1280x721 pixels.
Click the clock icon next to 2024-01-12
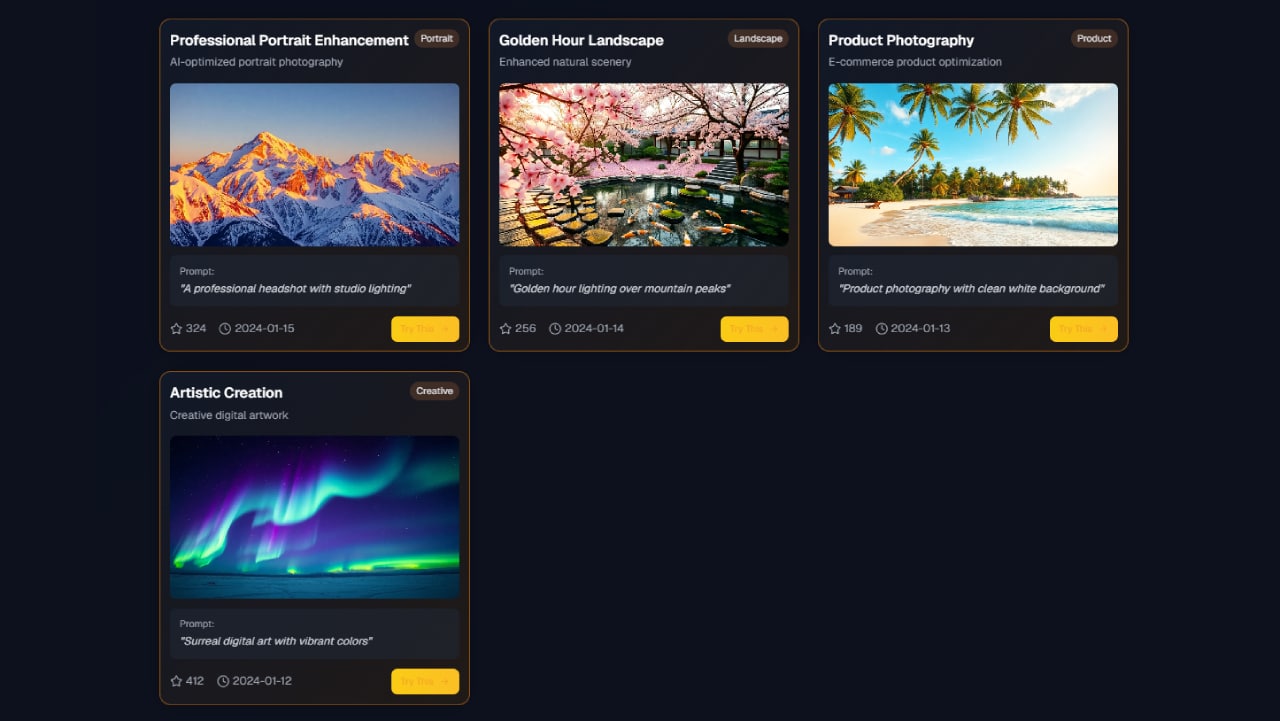223,681
